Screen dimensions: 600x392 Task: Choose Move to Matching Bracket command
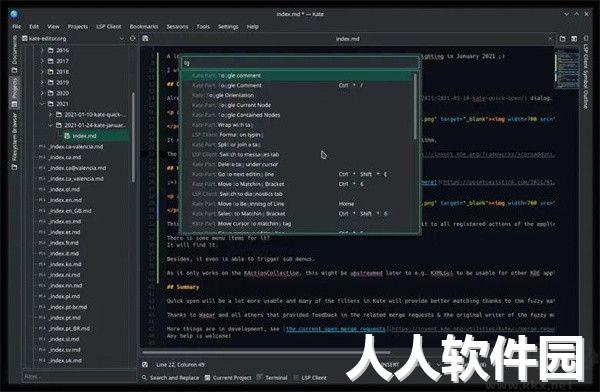297,184
